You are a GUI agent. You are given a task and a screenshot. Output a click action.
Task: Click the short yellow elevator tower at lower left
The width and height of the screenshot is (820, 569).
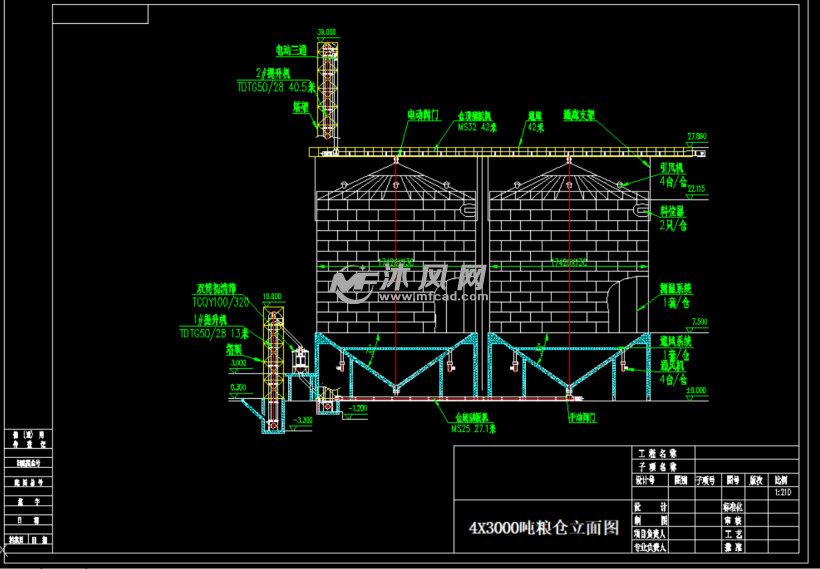[x=271, y=350]
